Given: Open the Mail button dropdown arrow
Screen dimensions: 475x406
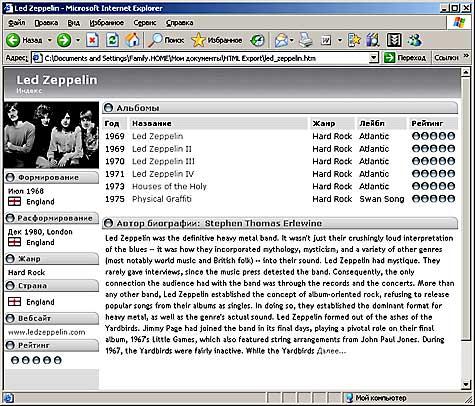Looking at the screenshot, I should pos(292,40).
